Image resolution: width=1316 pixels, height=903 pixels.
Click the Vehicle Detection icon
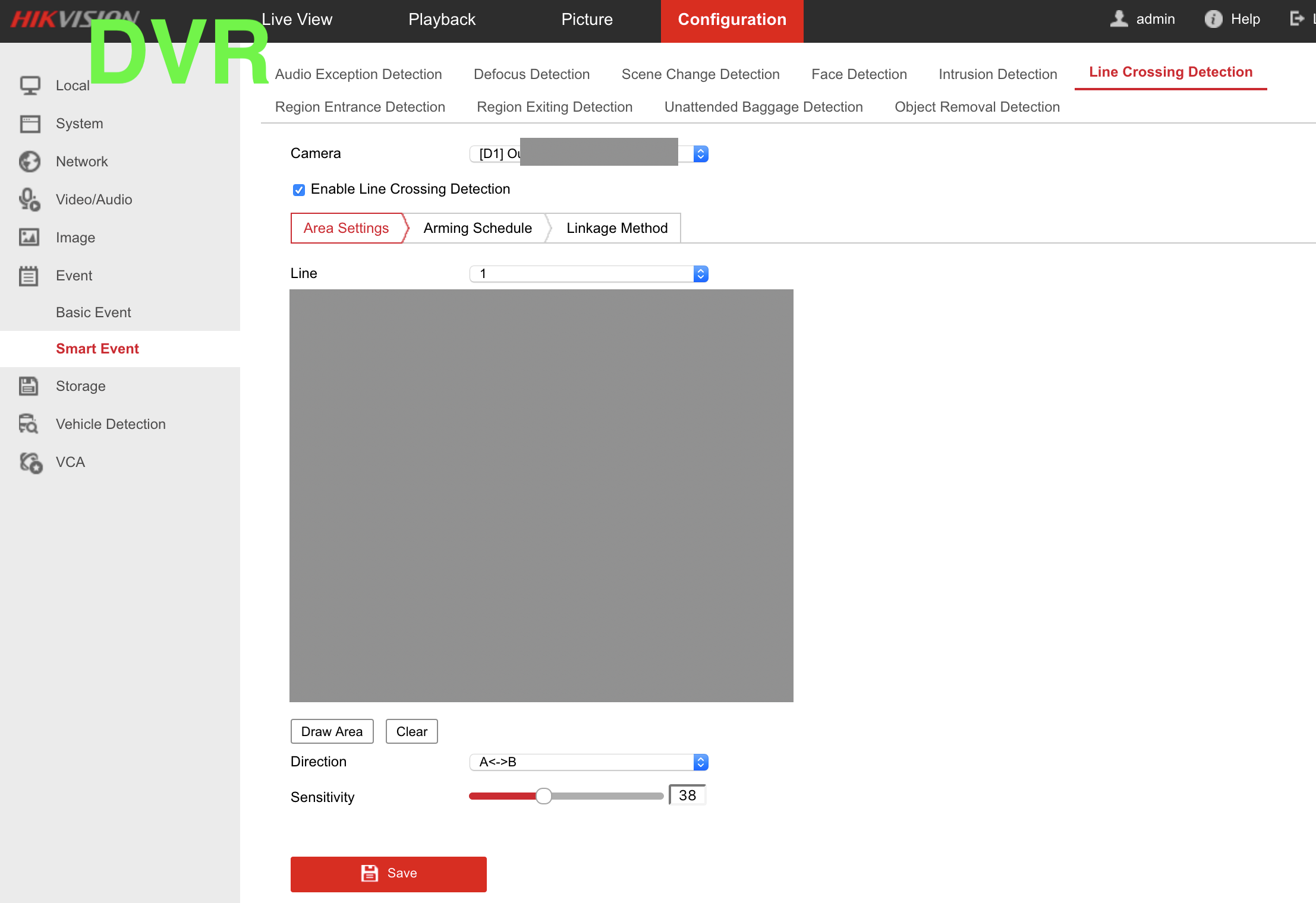pyautogui.click(x=29, y=424)
